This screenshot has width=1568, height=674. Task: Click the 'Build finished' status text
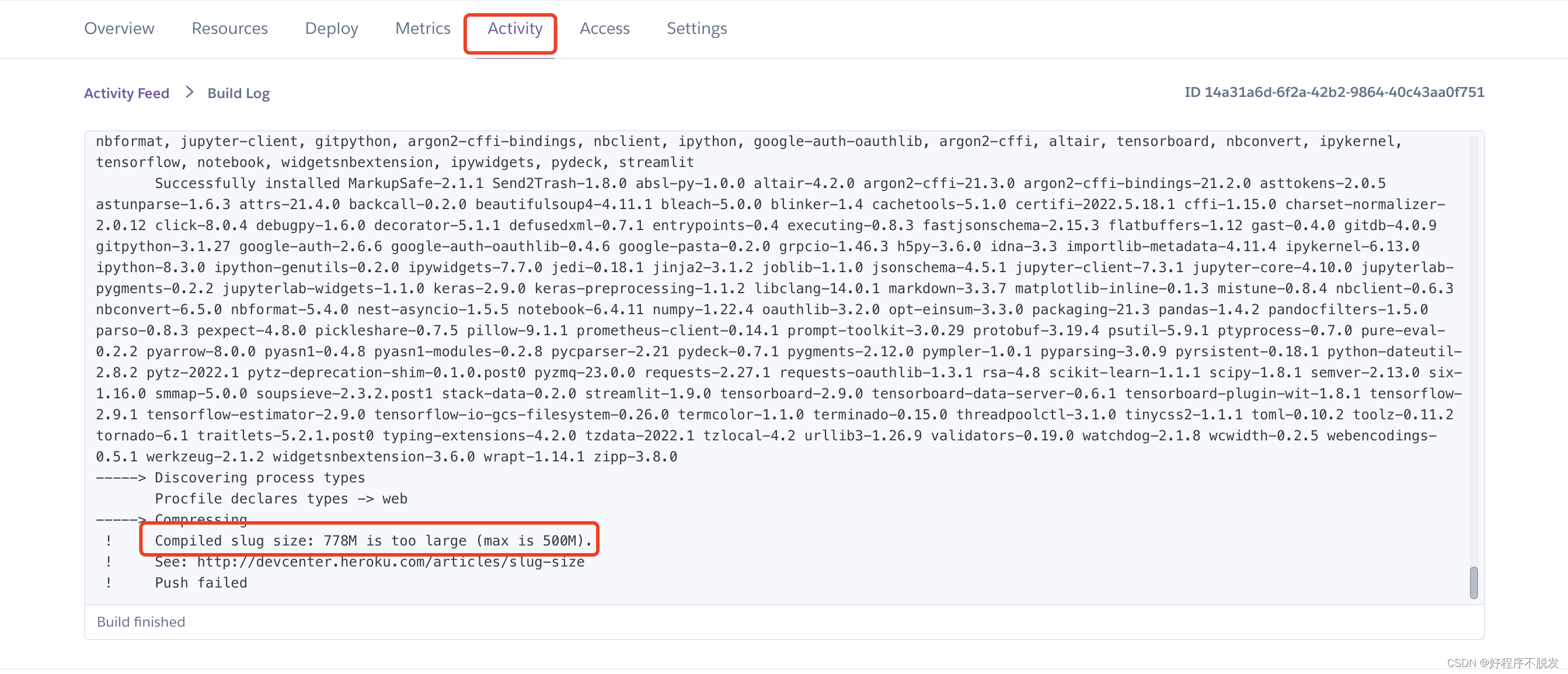click(141, 621)
